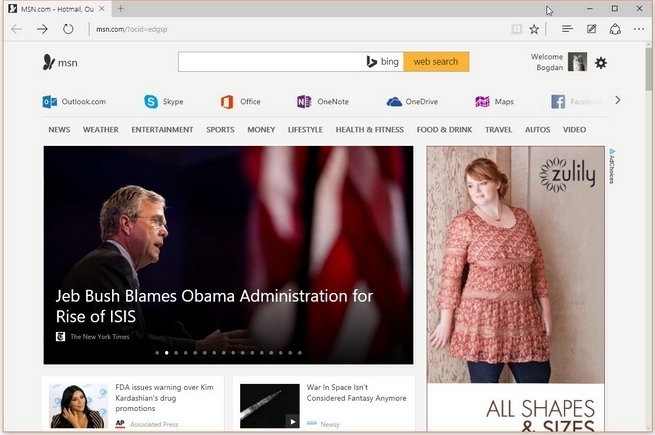Show more services with right chevron

click(618, 100)
